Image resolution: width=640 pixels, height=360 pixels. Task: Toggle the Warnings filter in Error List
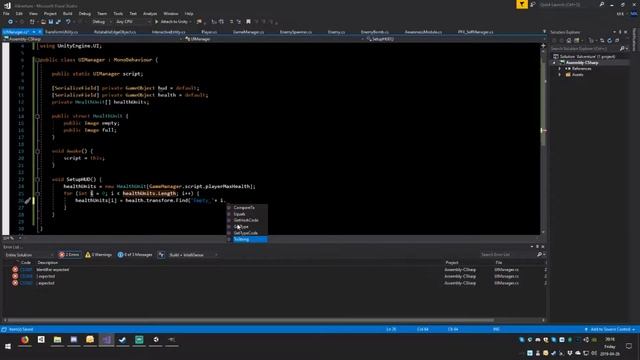pos(98,255)
